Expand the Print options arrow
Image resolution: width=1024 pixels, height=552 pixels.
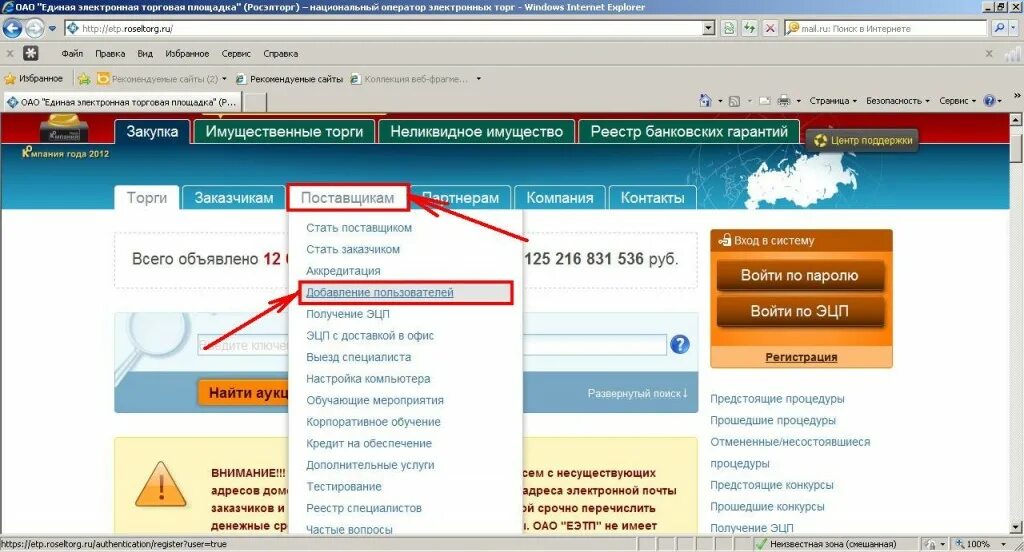[798, 101]
